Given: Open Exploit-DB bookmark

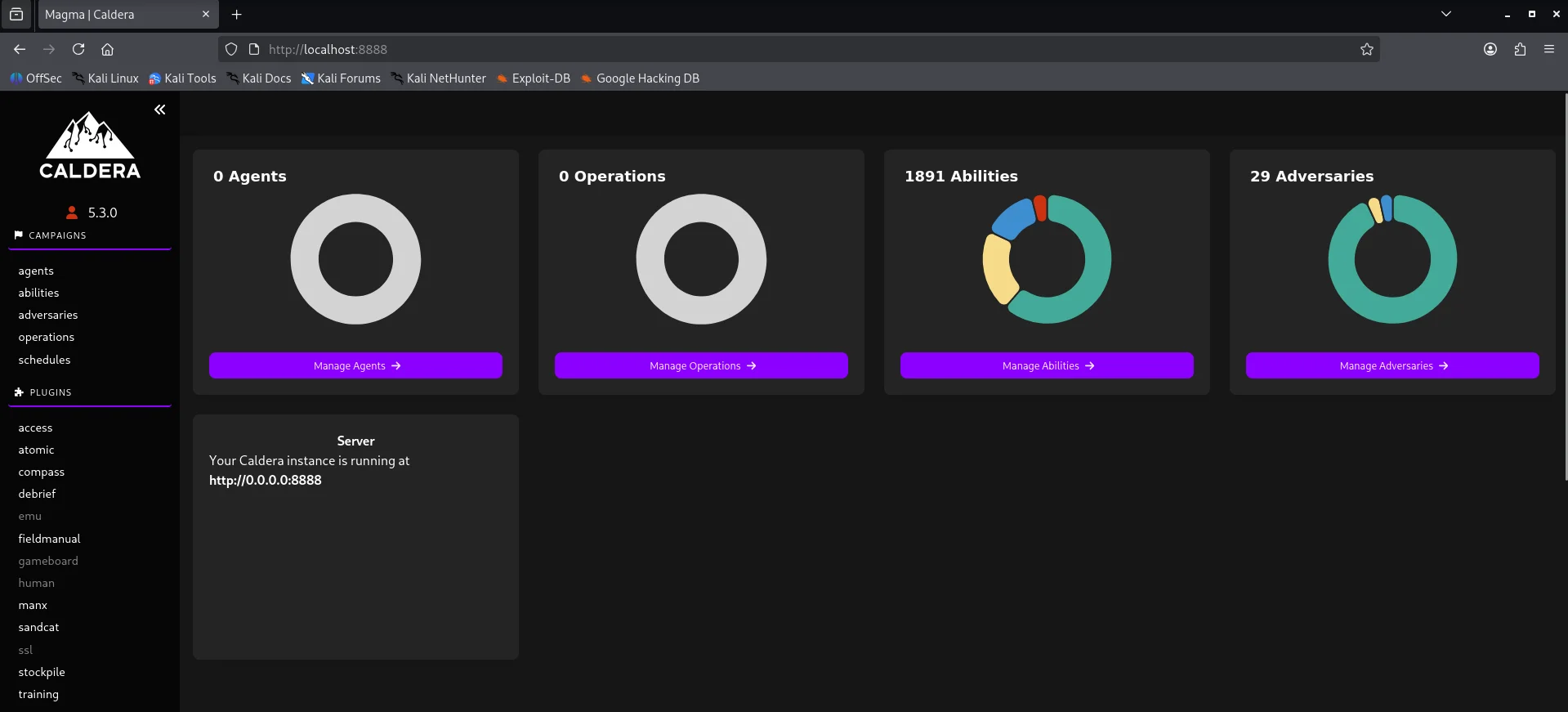Looking at the screenshot, I should 534,78.
